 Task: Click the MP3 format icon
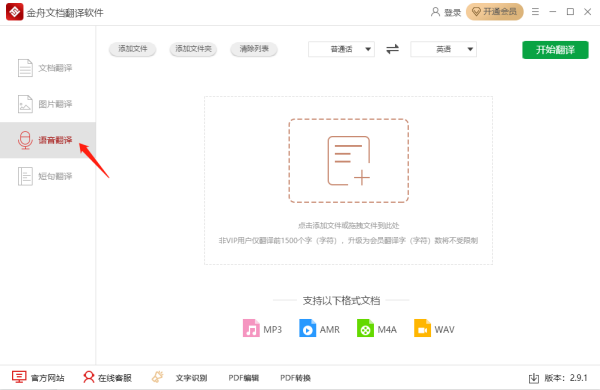pos(251,328)
